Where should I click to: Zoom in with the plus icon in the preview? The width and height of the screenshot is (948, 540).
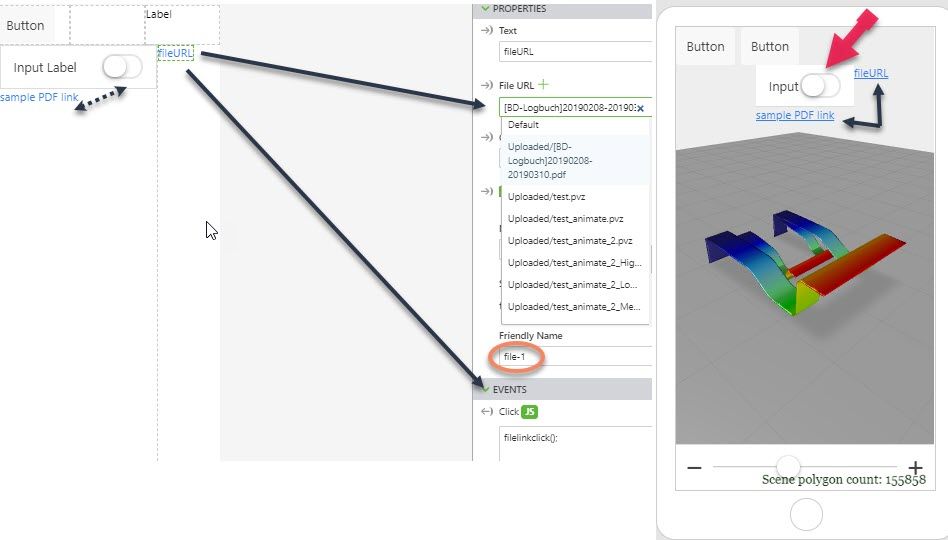tap(915, 467)
